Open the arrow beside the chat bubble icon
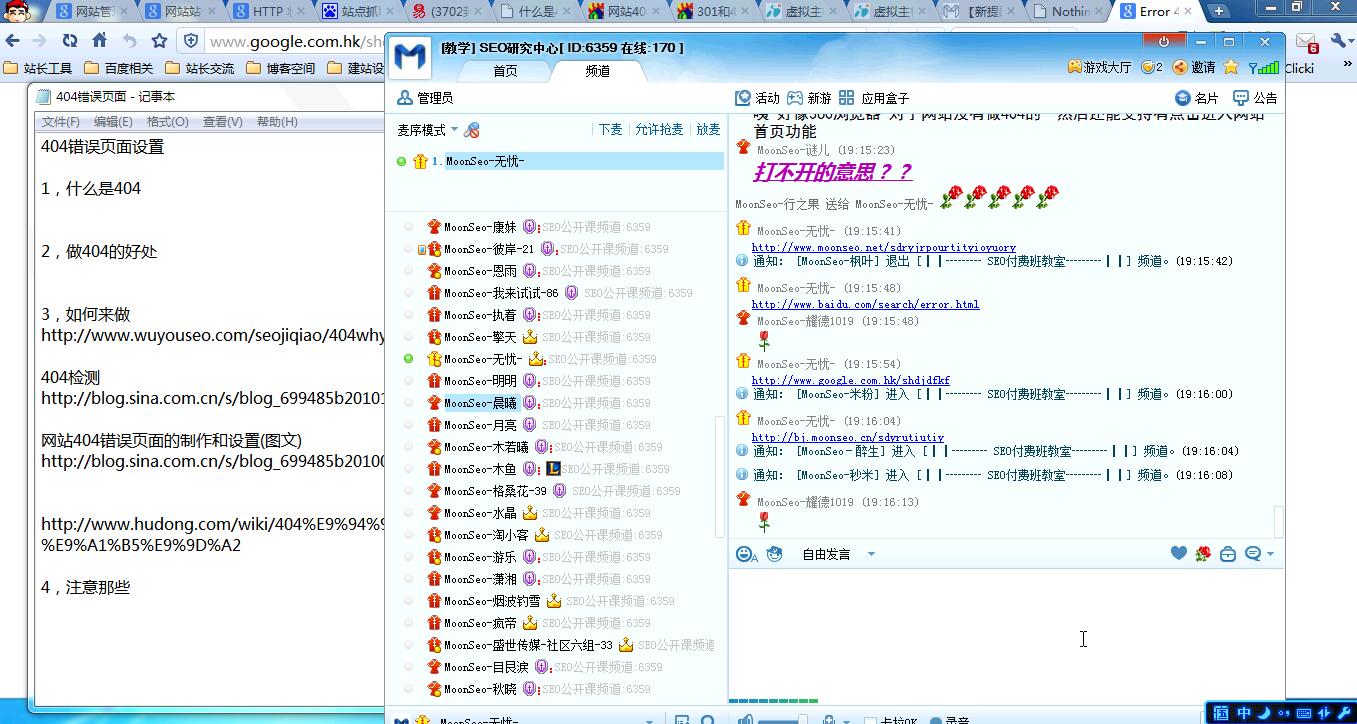Screen dimensions: 1357x724 pos(1270,554)
